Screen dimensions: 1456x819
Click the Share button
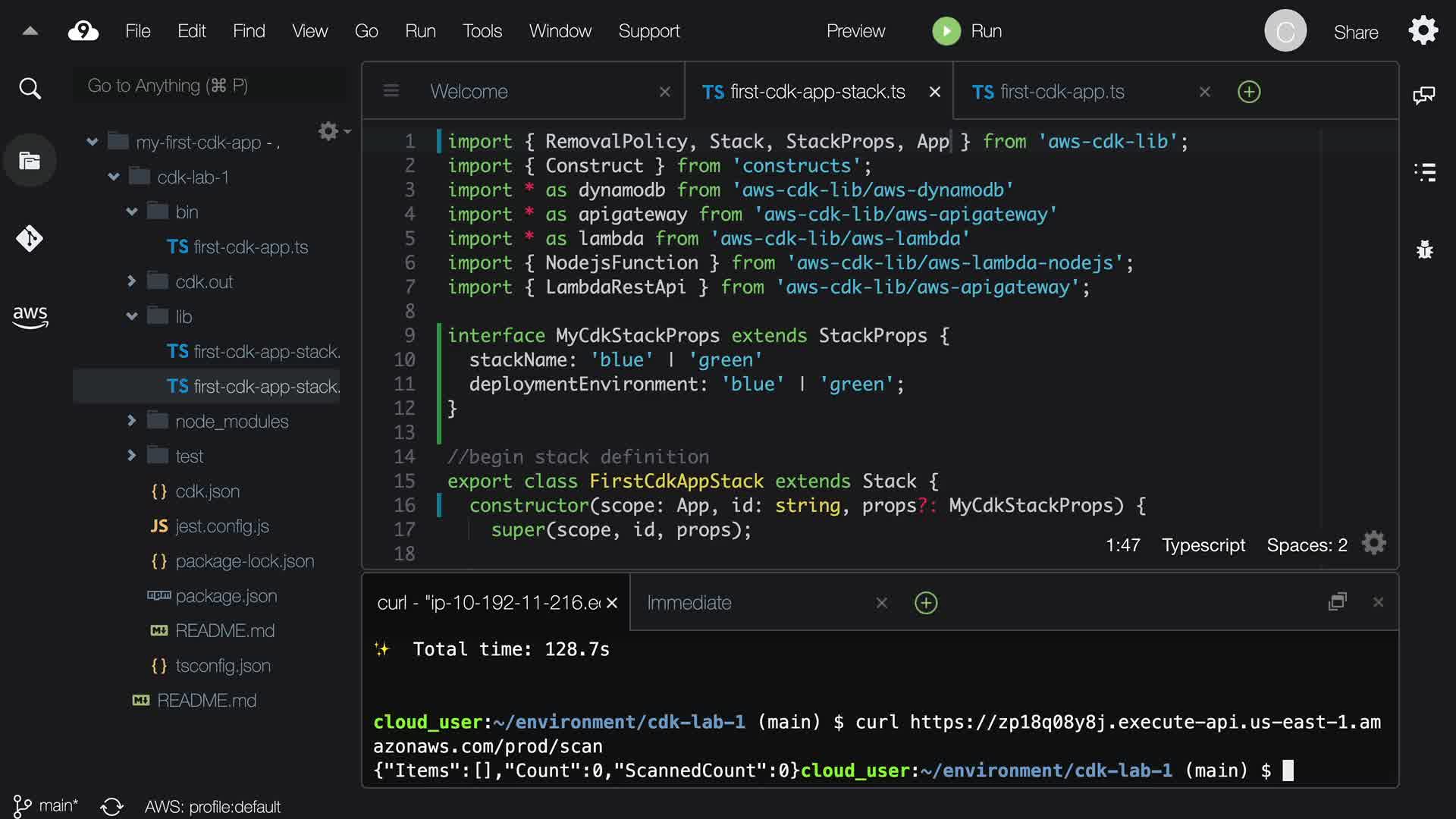click(1355, 33)
